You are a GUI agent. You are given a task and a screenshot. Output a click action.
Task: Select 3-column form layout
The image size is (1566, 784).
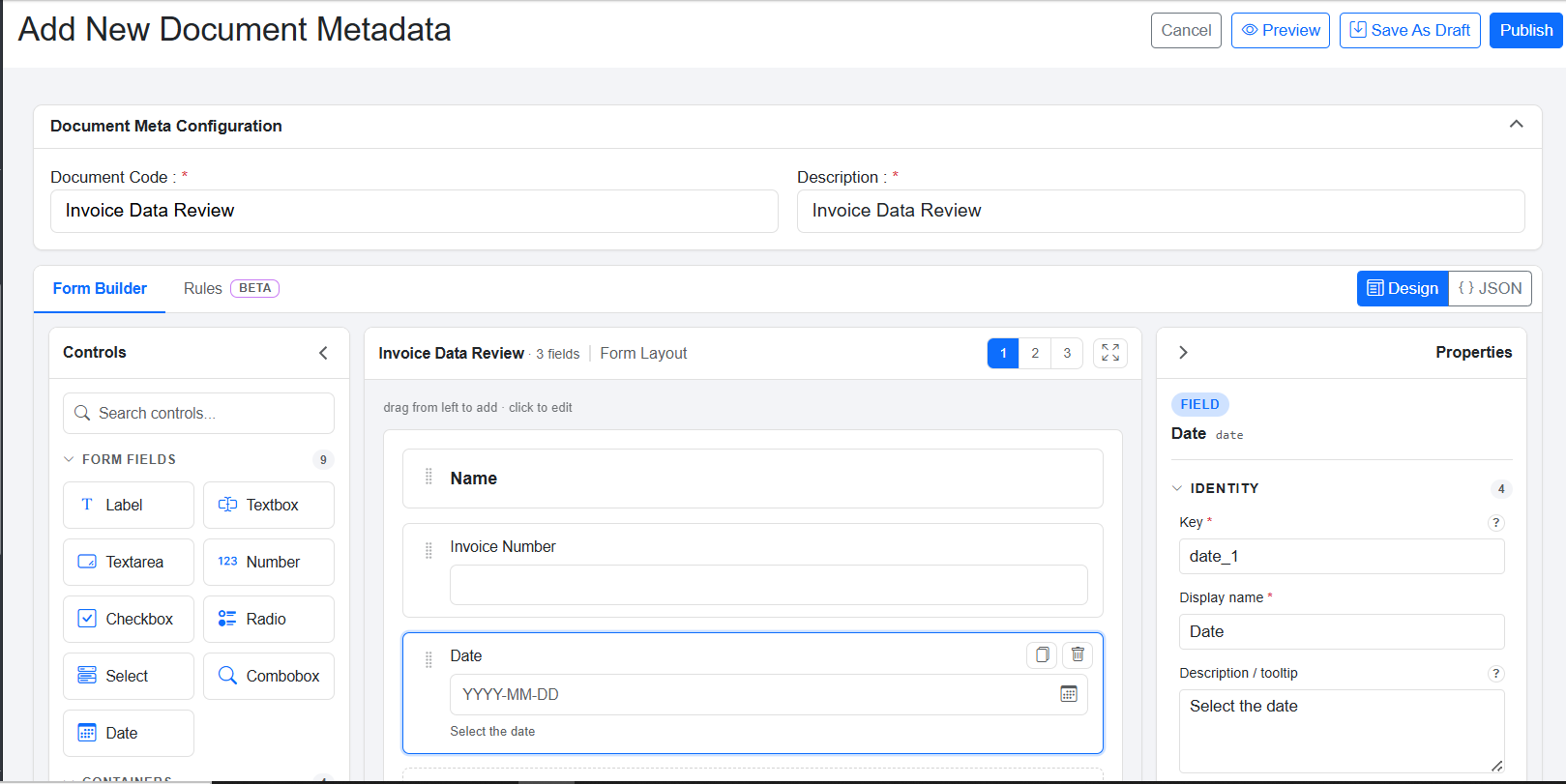point(1067,353)
